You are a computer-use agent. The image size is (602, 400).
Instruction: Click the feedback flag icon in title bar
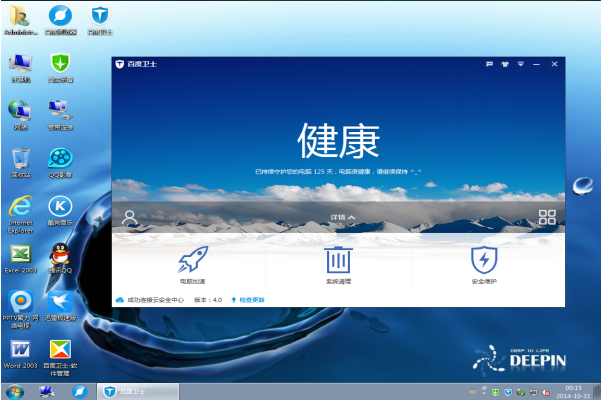point(489,64)
